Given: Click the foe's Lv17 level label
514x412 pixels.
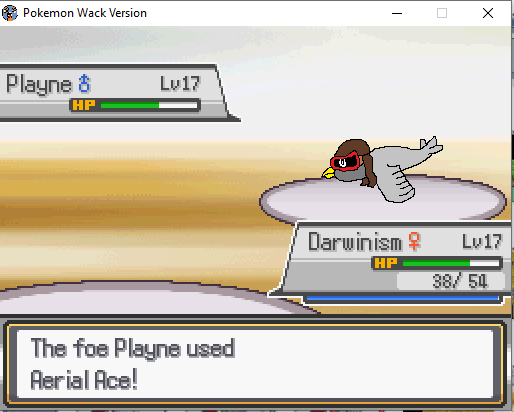Looking at the screenshot, I should click(180, 83).
